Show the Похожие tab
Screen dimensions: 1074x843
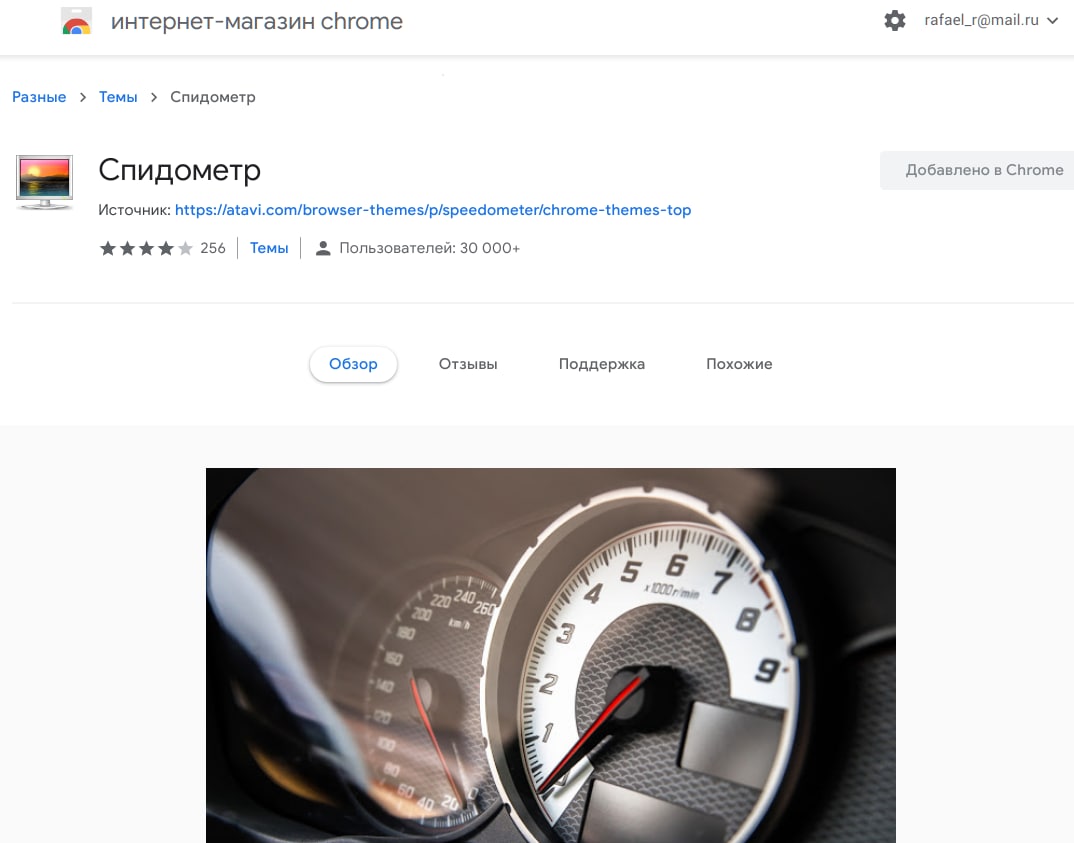tap(739, 364)
